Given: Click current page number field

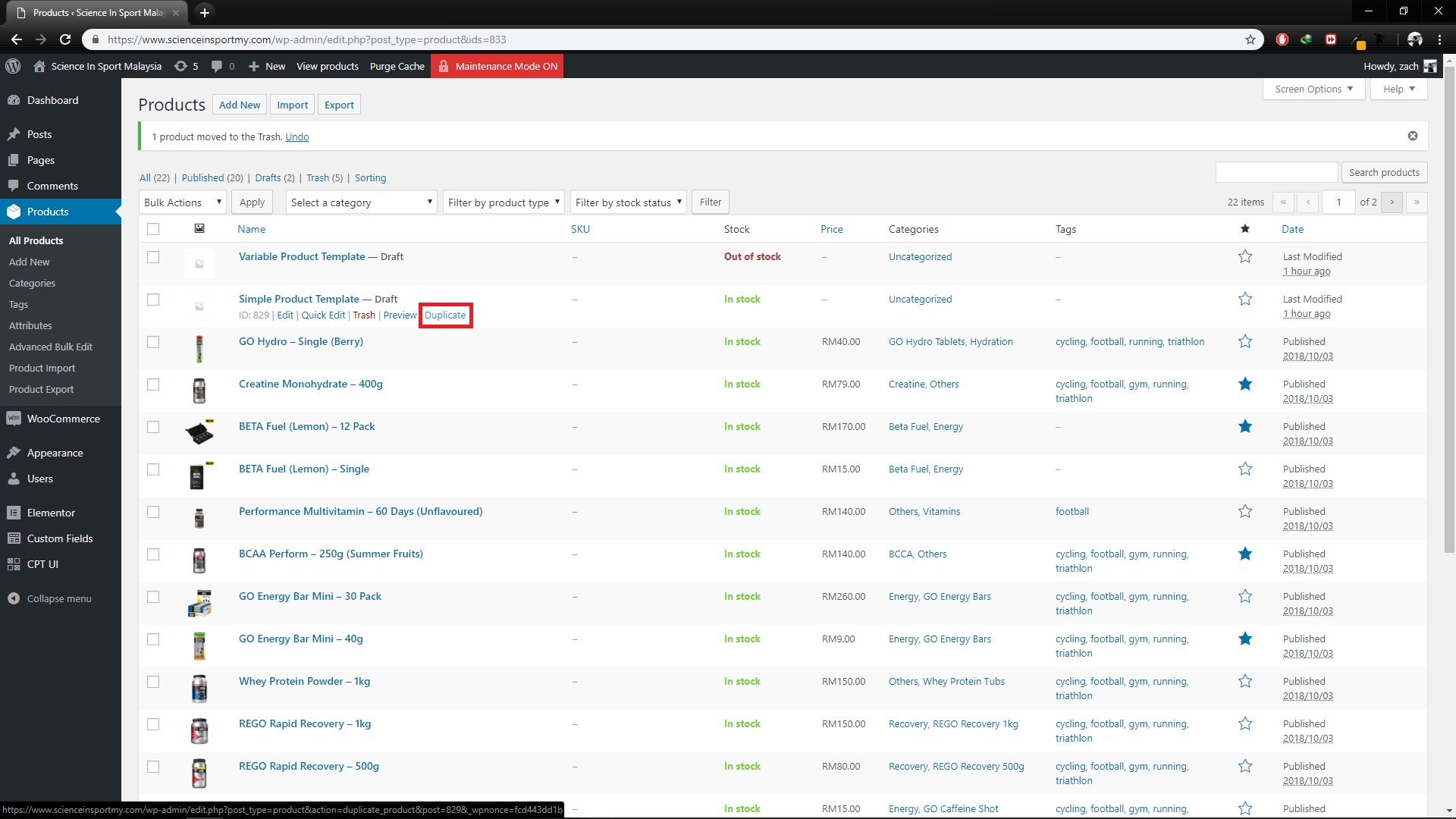Looking at the screenshot, I should pyautogui.click(x=1338, y=202).
